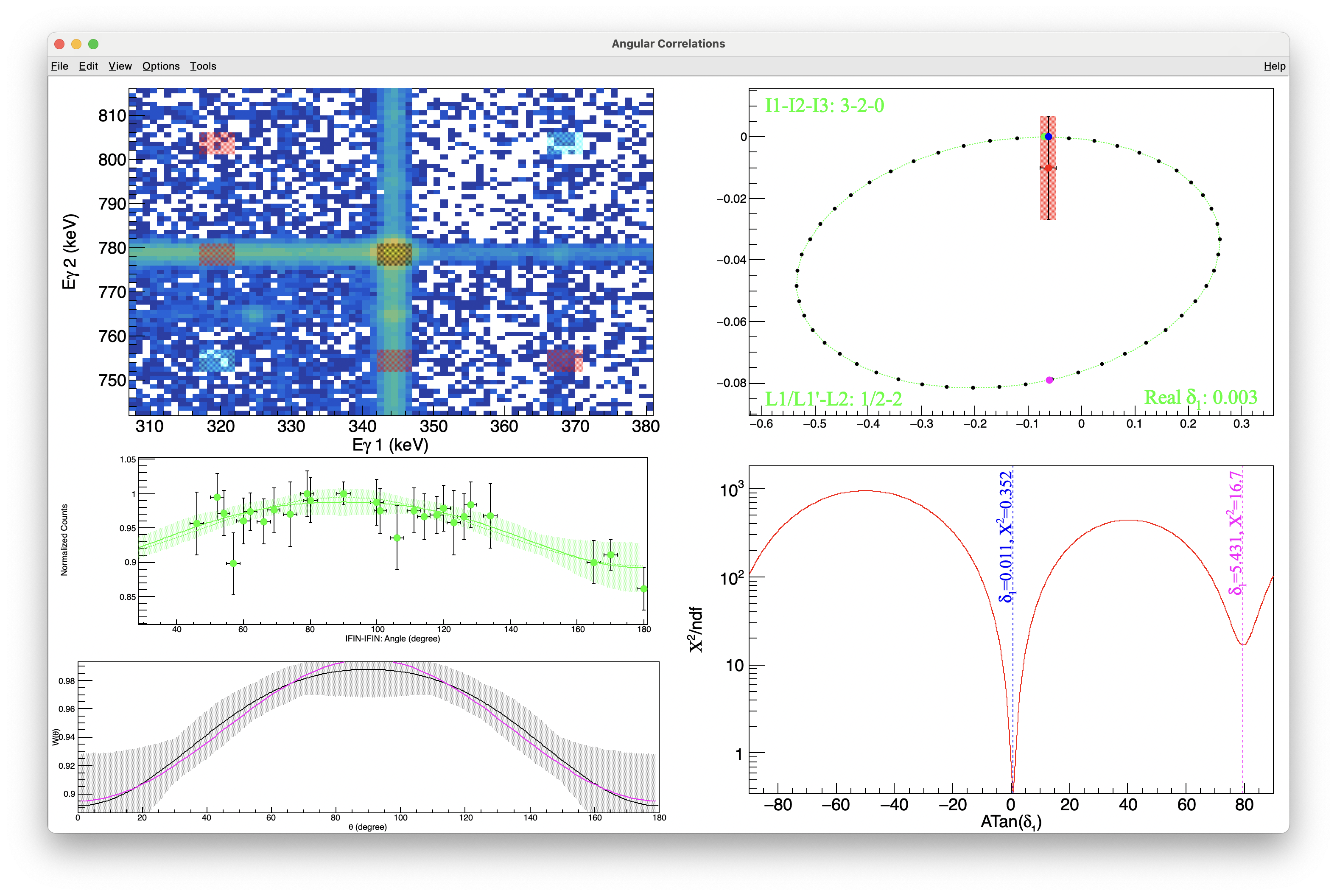Image resolution: width=1337 pixels, height=896 pixels.
Task: Click the magenta δ1=5.431 dashed line label
Action: 1236,532
